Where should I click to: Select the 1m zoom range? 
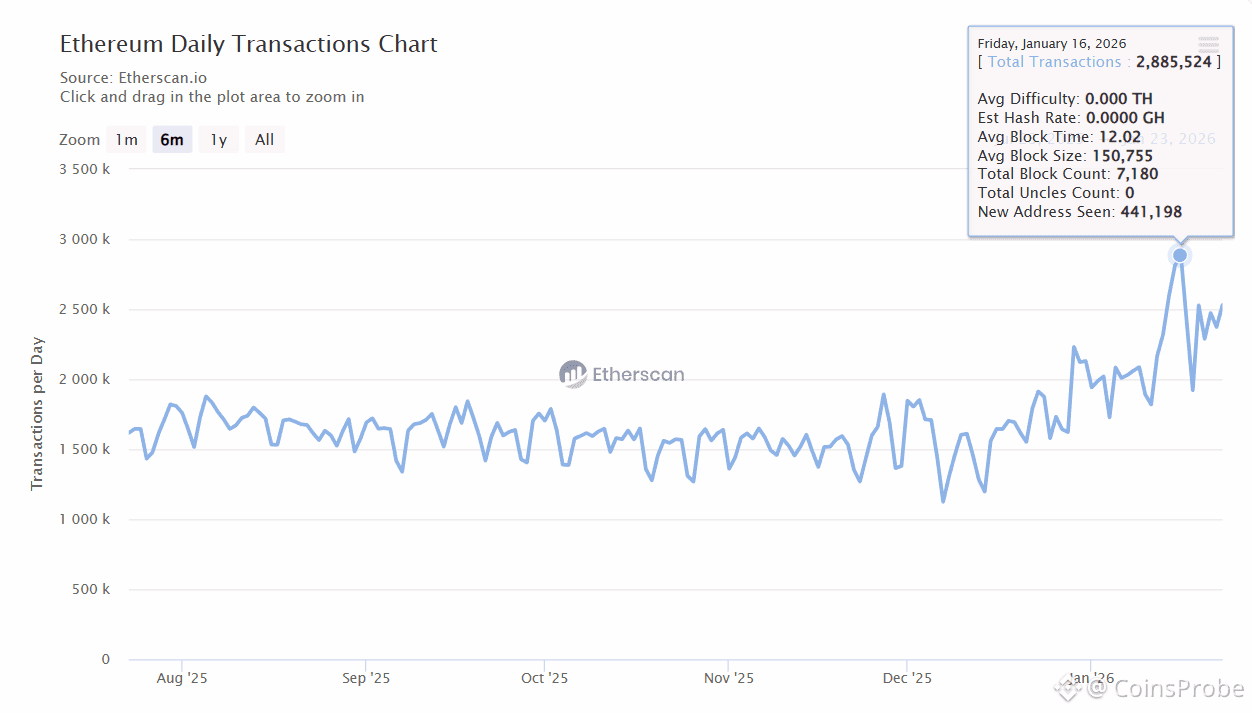(x=126, y=140)
